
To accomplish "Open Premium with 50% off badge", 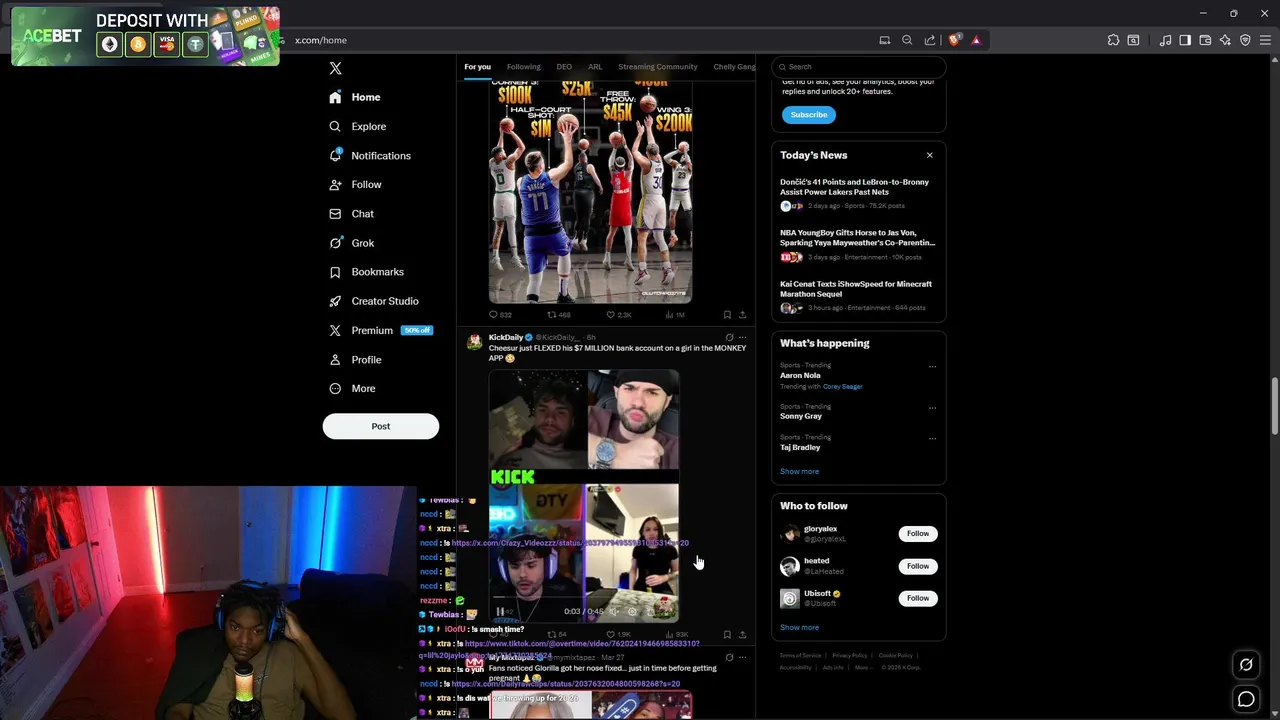I will pyautogui.click(x=380, y=330).
